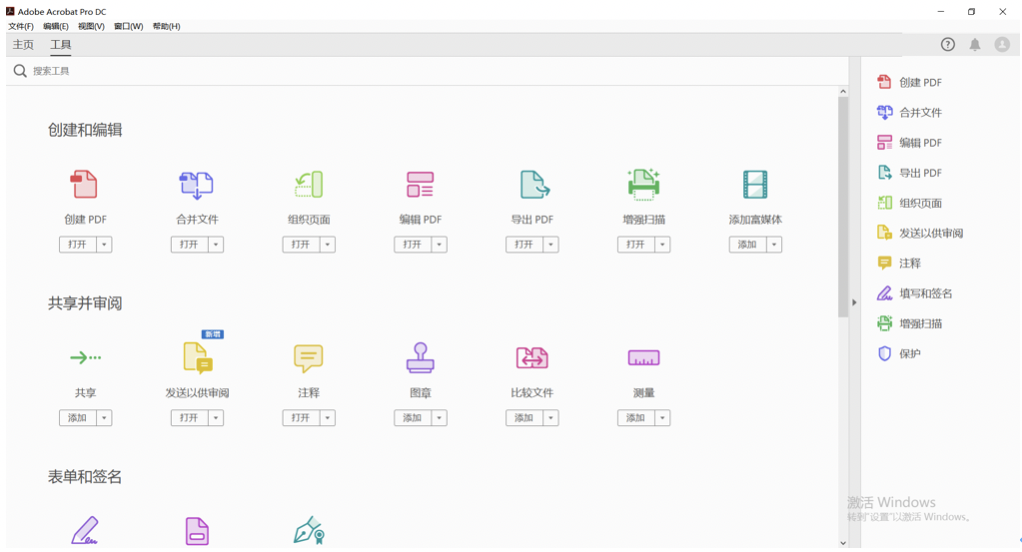The width and height of the screenshot is (1022, 552).
Task: Select the 测量 ruler icon
Action: click(x=643, y=358)
